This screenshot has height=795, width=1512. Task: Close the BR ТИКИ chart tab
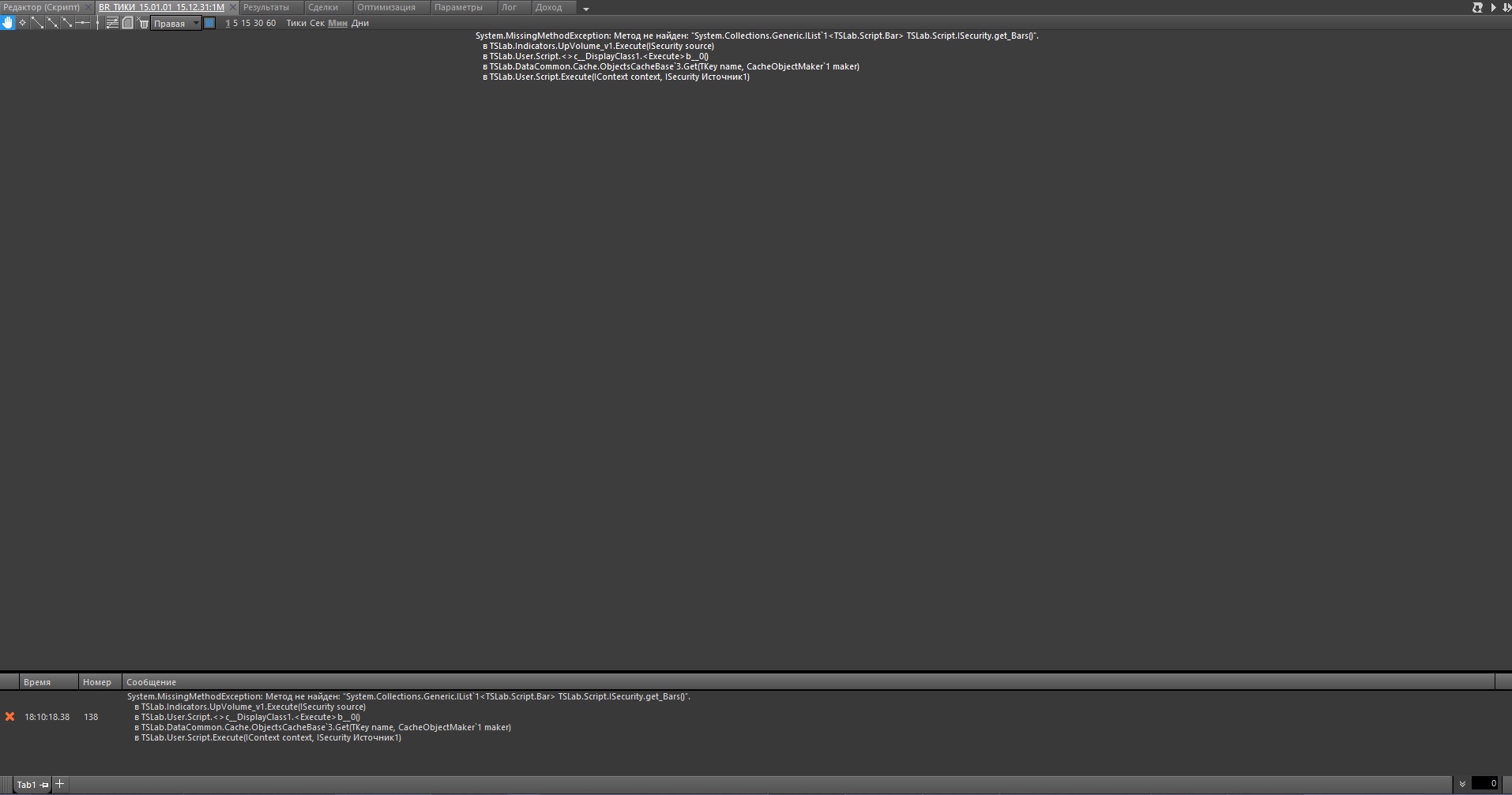tap(233, 7)
